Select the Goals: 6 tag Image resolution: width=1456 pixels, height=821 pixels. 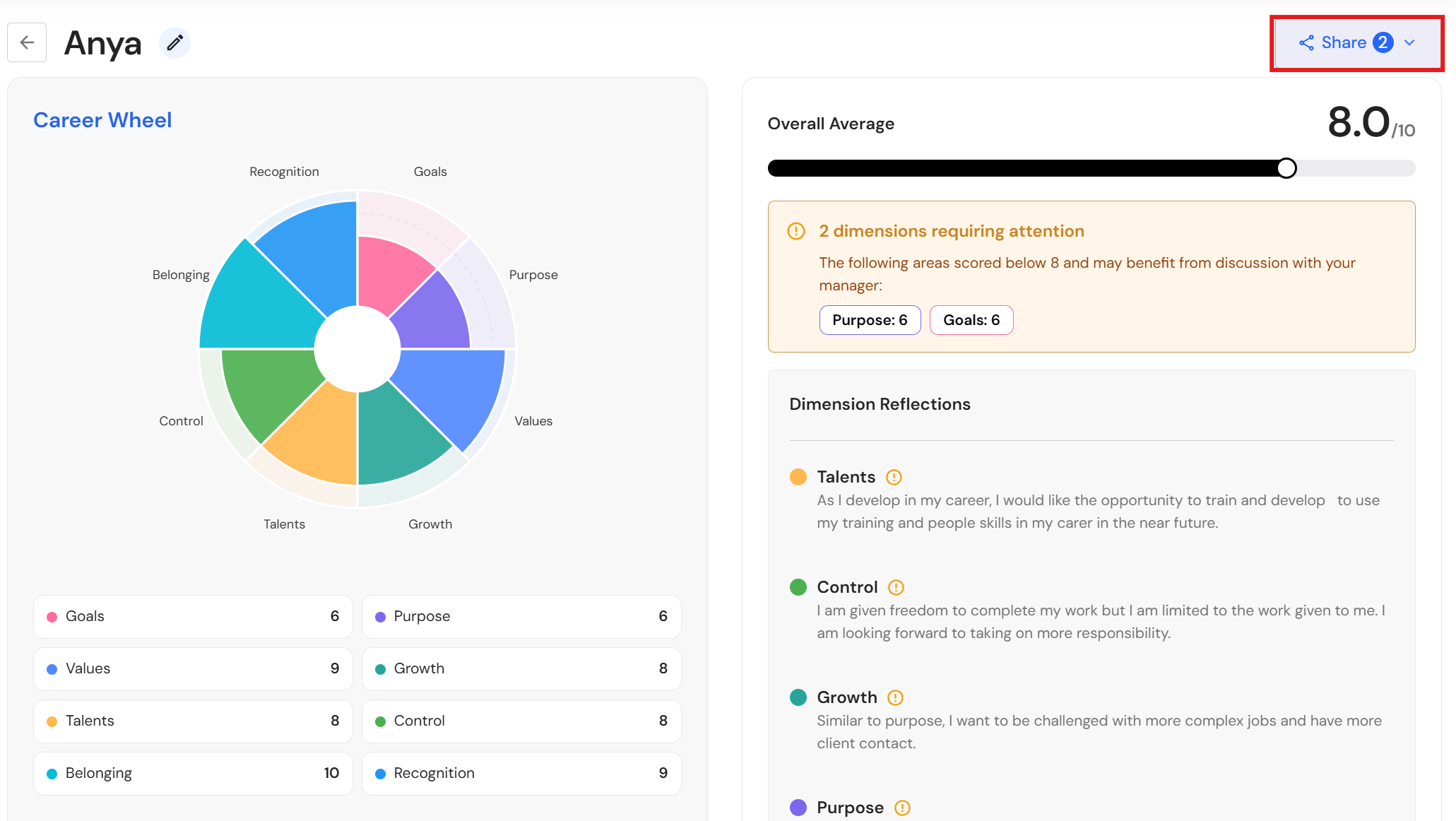pos(971,320)
